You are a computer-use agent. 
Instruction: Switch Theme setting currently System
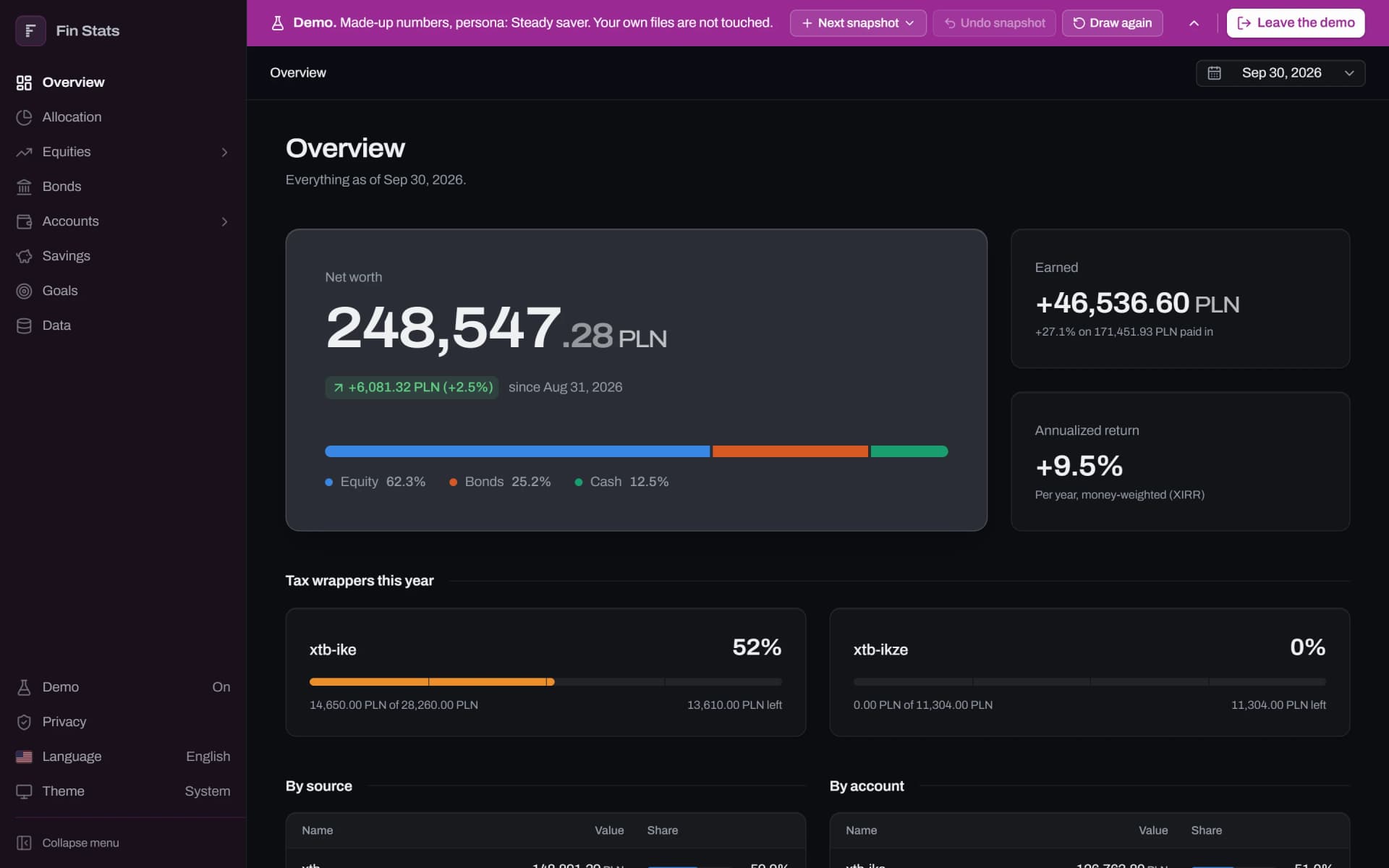click(x=123, y=791)
